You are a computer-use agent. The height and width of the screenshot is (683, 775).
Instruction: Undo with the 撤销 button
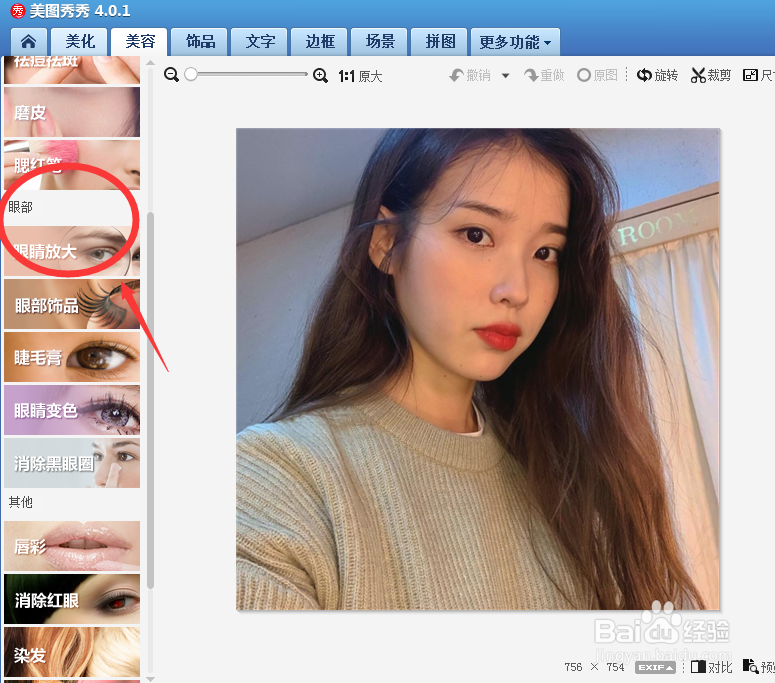(470, 75)
